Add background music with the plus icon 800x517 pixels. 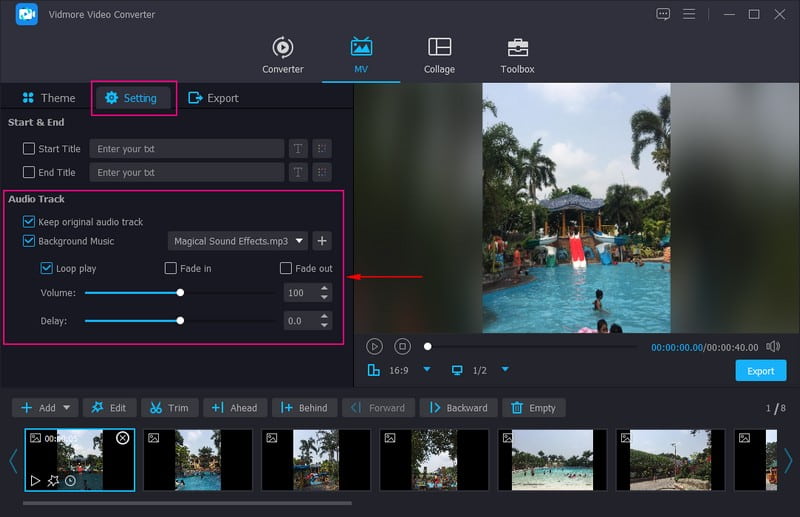tap(321, 241)
